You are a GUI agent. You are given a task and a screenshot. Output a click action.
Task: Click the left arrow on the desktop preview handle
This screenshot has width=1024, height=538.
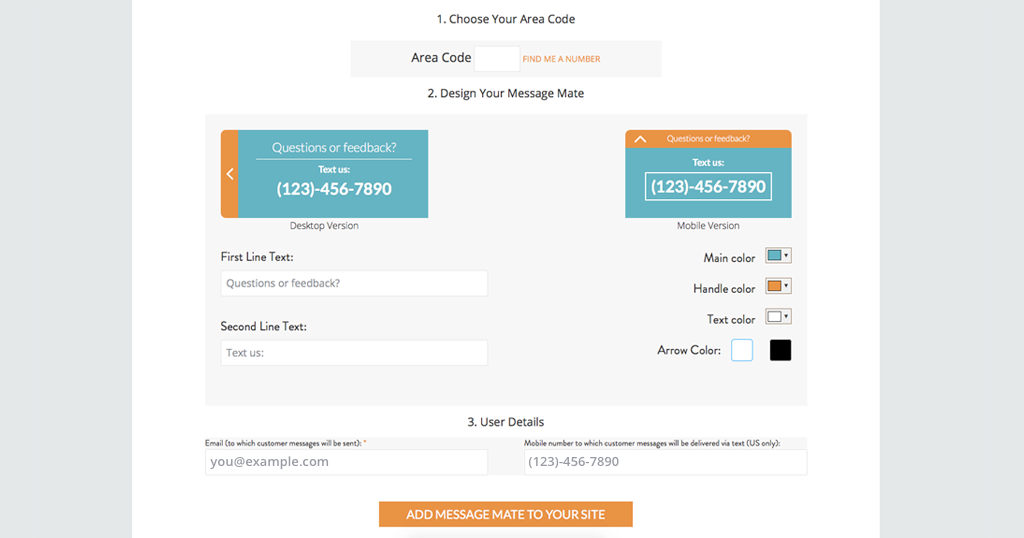pos(229,174)
